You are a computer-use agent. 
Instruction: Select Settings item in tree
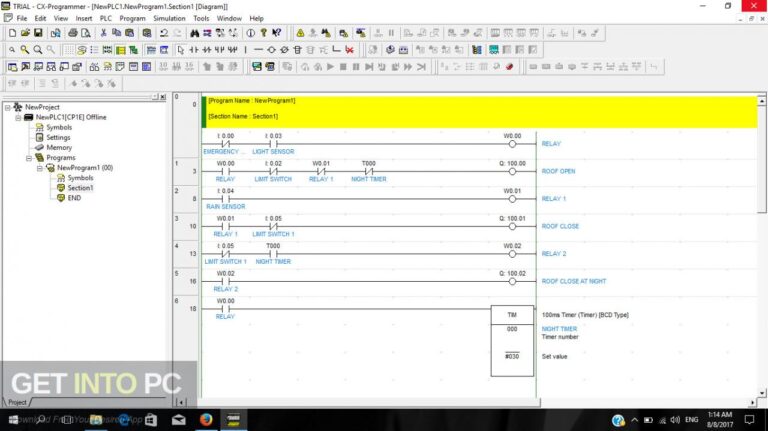tap(58, 137)
